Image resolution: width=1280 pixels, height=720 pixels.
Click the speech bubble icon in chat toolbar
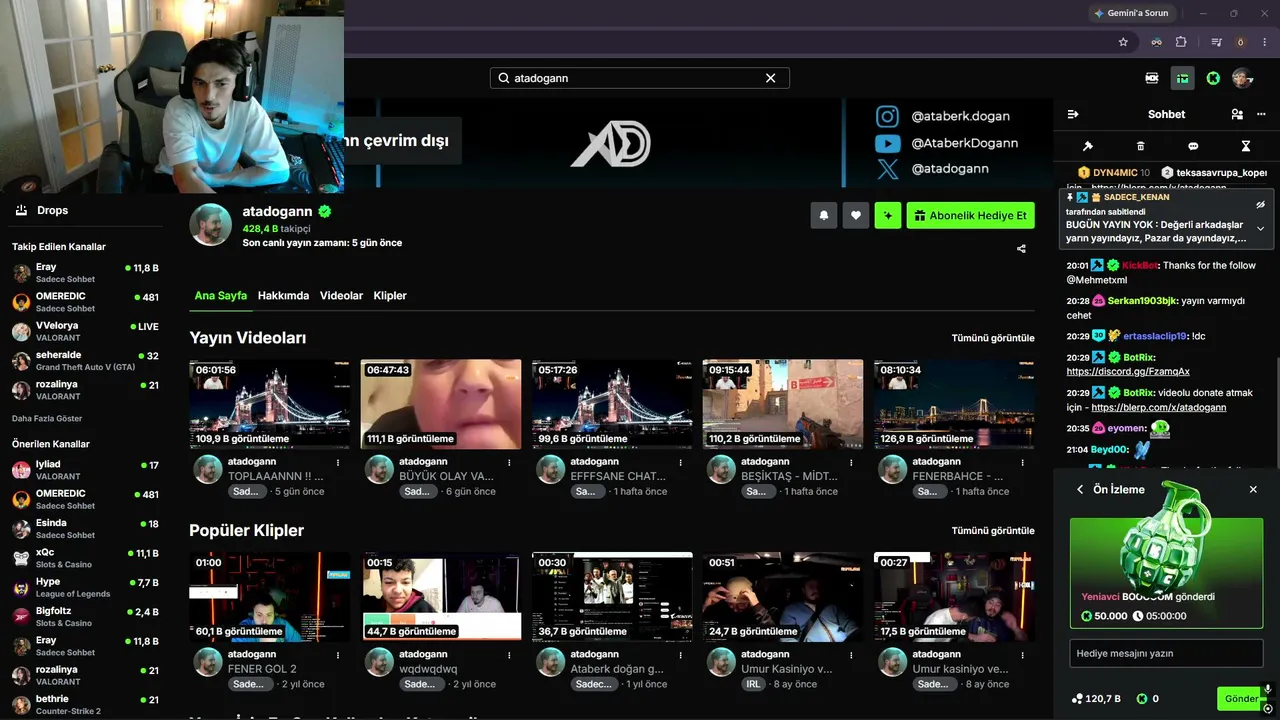(x=1193, y=146)
